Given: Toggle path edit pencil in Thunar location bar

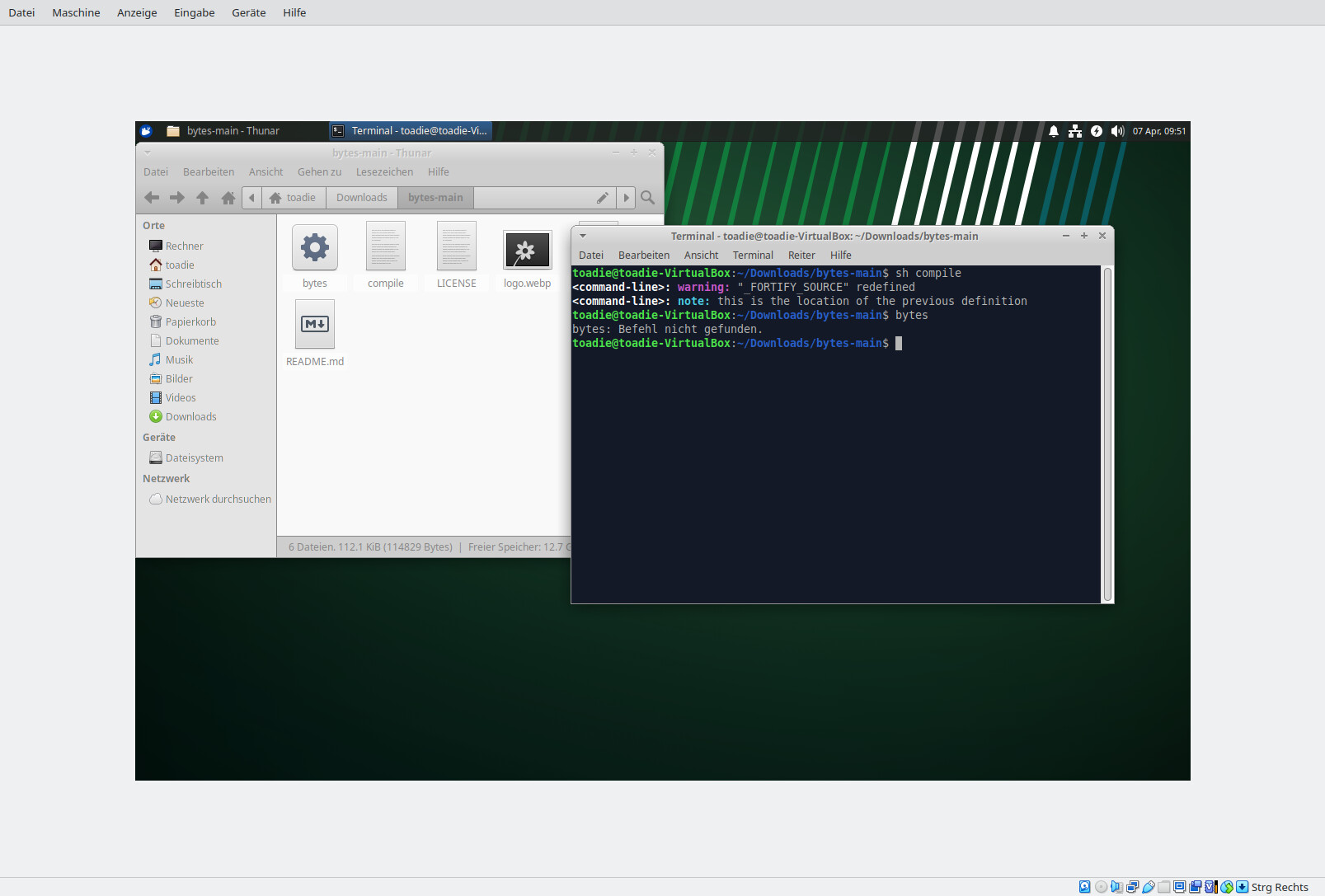Looking at the screenshot, I should [x=603, y=198].
